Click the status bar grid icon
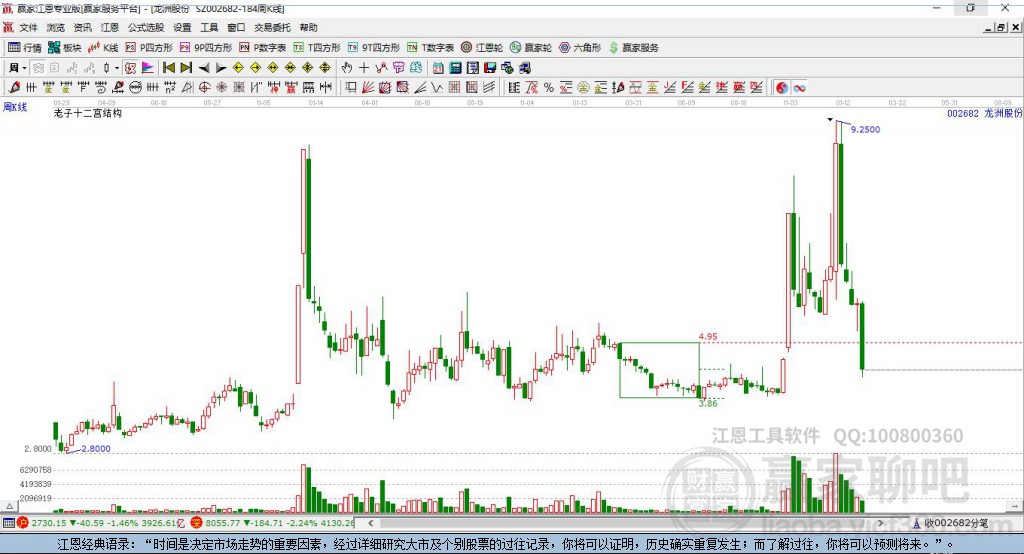This screenshot has width=1024, height=554. tap(8, 523)
